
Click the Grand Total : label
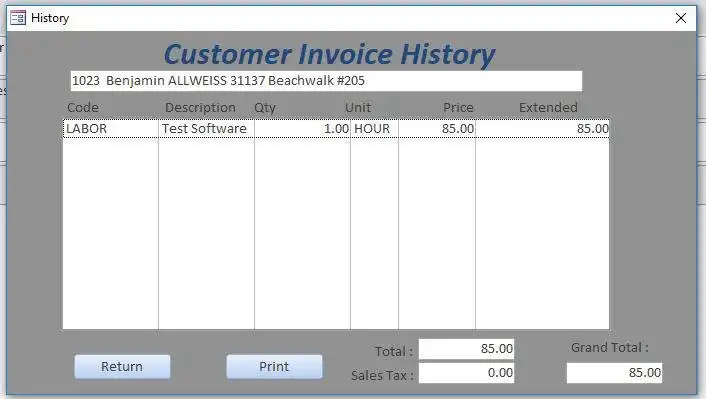pyautogui.click(x=610, y=348)
